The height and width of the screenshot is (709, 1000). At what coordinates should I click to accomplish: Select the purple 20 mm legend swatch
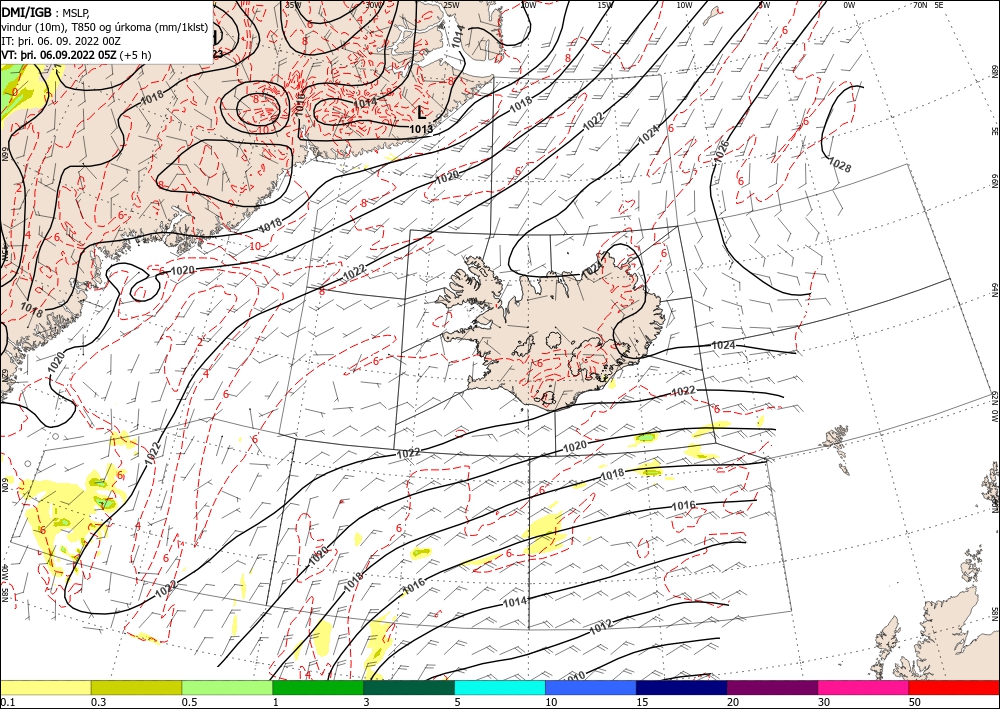772,687
